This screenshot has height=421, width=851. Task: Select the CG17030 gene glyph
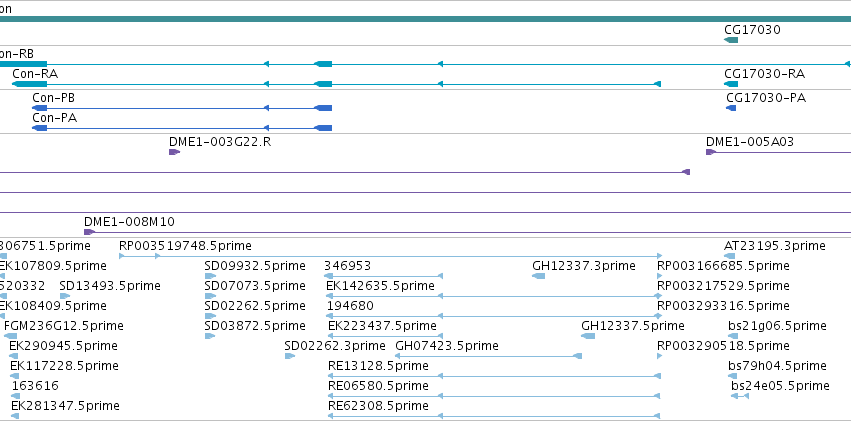coord(731,40)
